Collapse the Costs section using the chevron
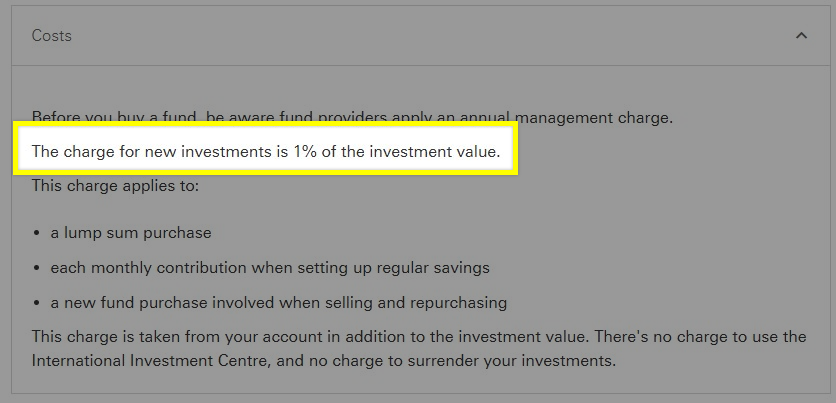836x403 pixels. (x=801, y=36)
